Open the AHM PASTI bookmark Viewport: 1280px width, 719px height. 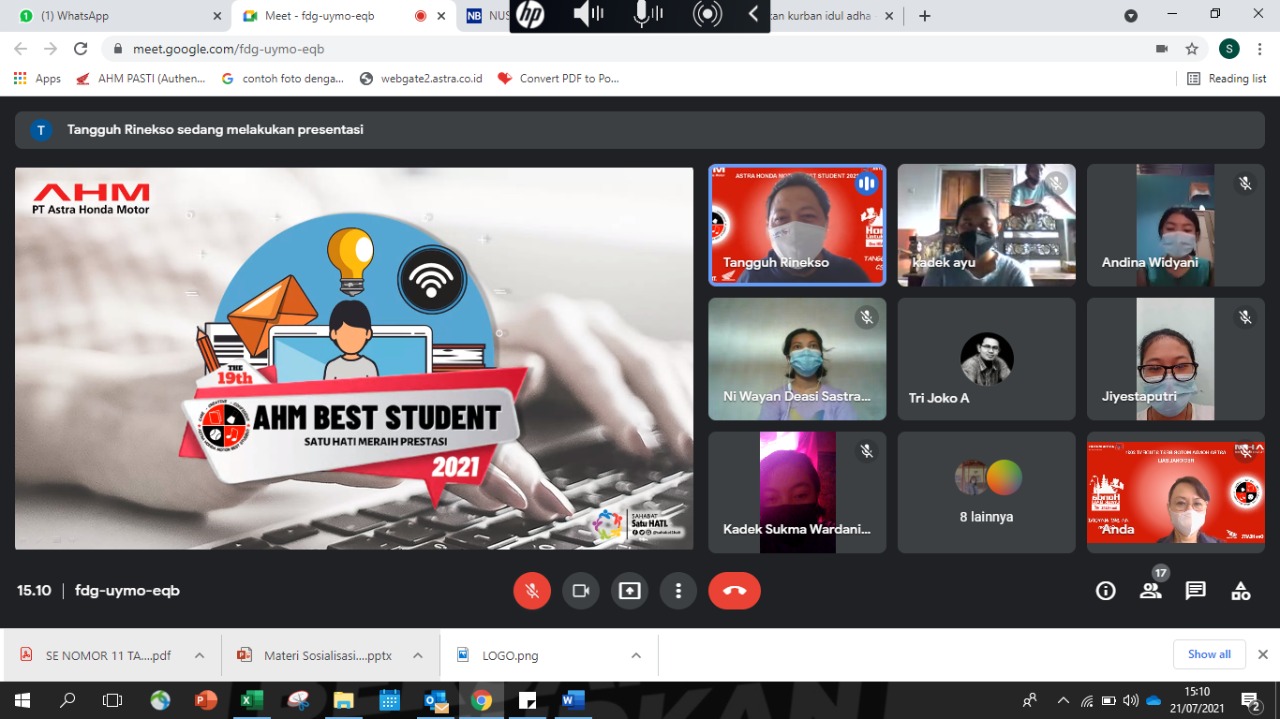(x=141, y=78)
